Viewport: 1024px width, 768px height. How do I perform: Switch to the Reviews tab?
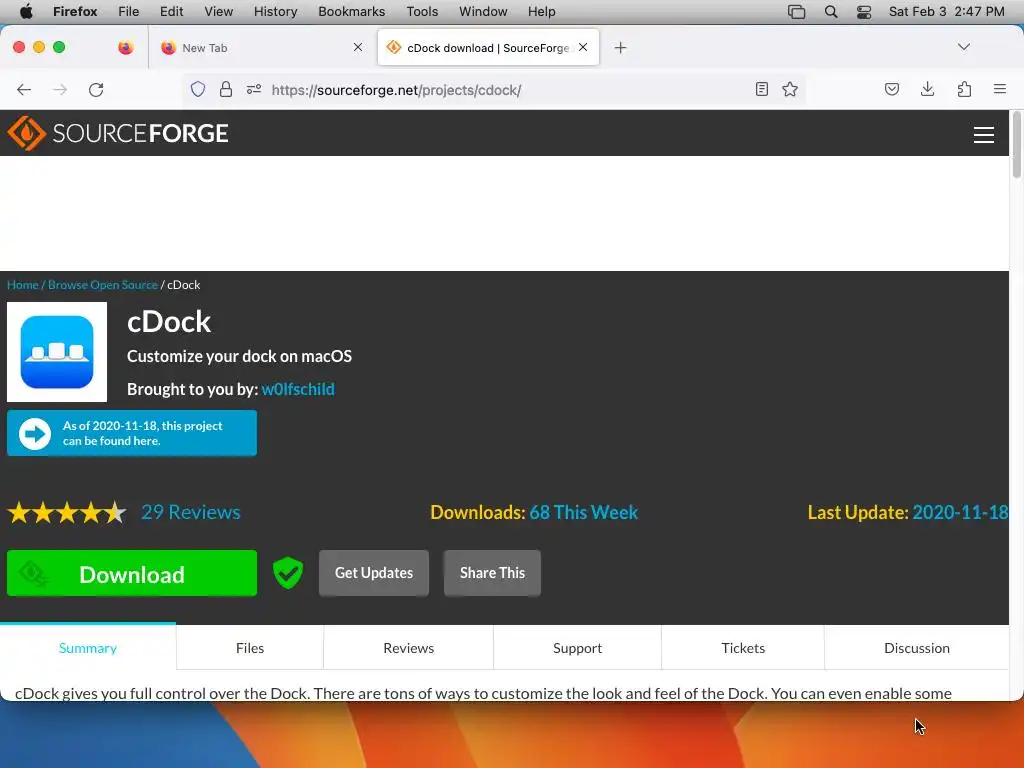point(409,648)
